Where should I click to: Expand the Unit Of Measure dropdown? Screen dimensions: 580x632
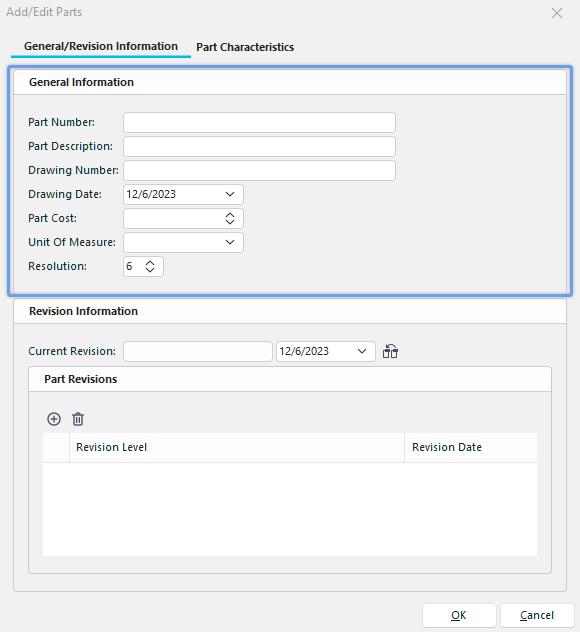pos(230,242)
